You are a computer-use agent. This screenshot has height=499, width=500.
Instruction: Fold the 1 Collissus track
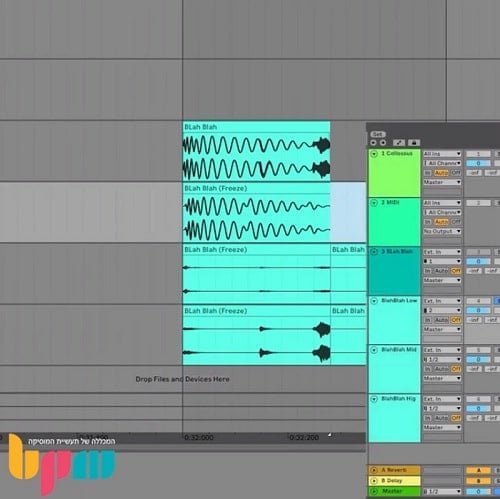click(374, 154)
